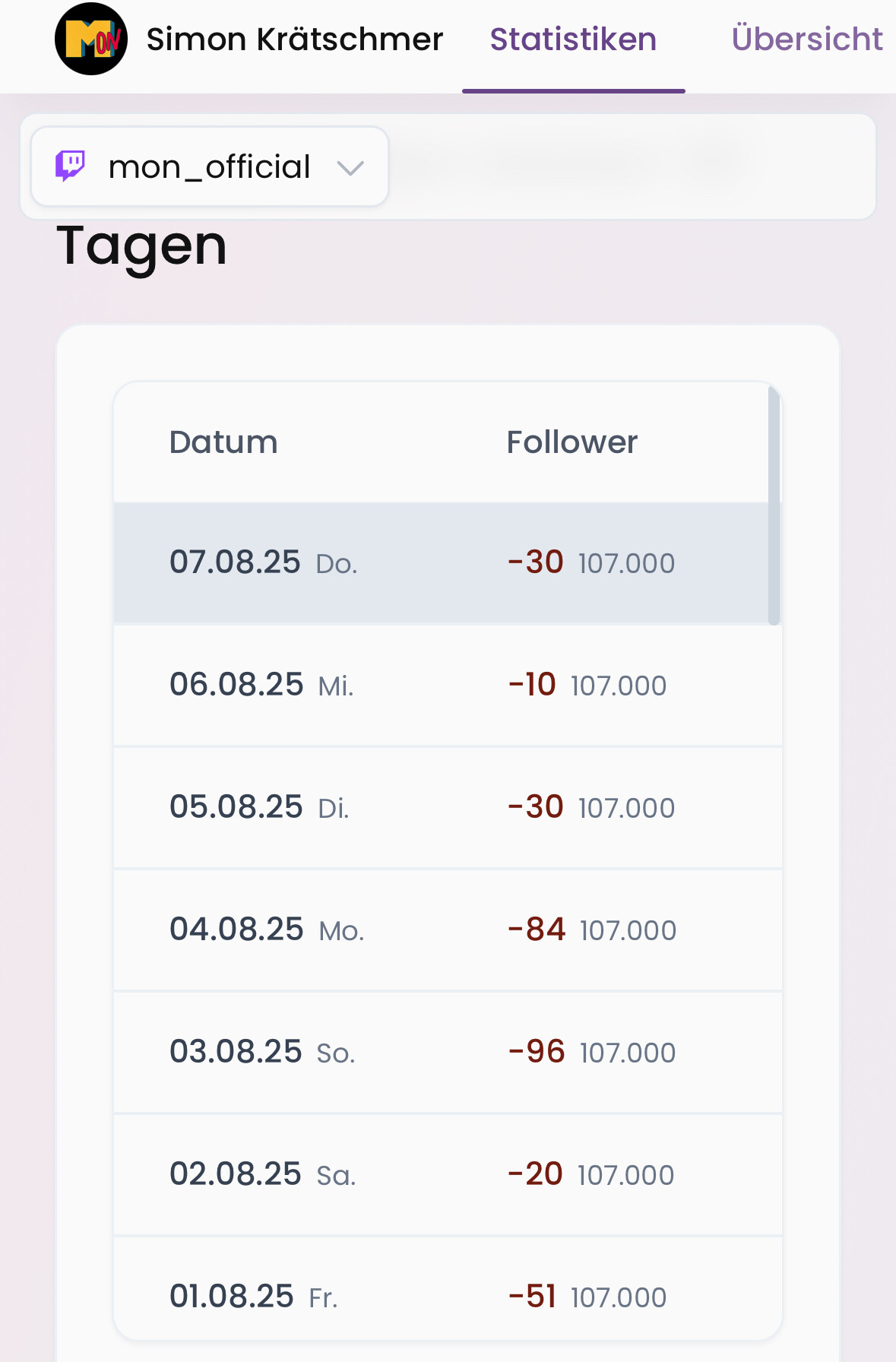Open the Übersicht tab
This screenshot has width=896, height=1362.
pyautogui.click(x=807, y=40)
